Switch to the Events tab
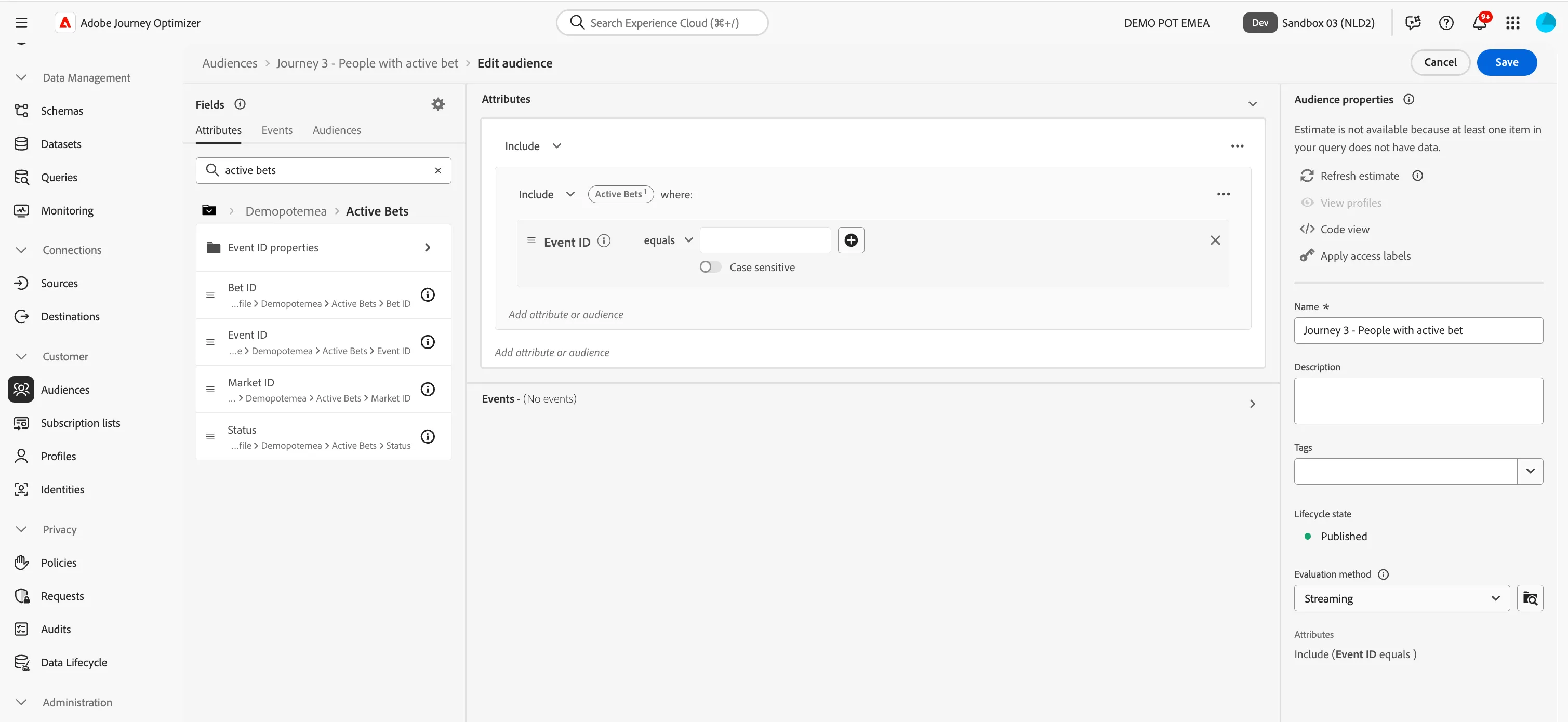 (x=277, y=130)
